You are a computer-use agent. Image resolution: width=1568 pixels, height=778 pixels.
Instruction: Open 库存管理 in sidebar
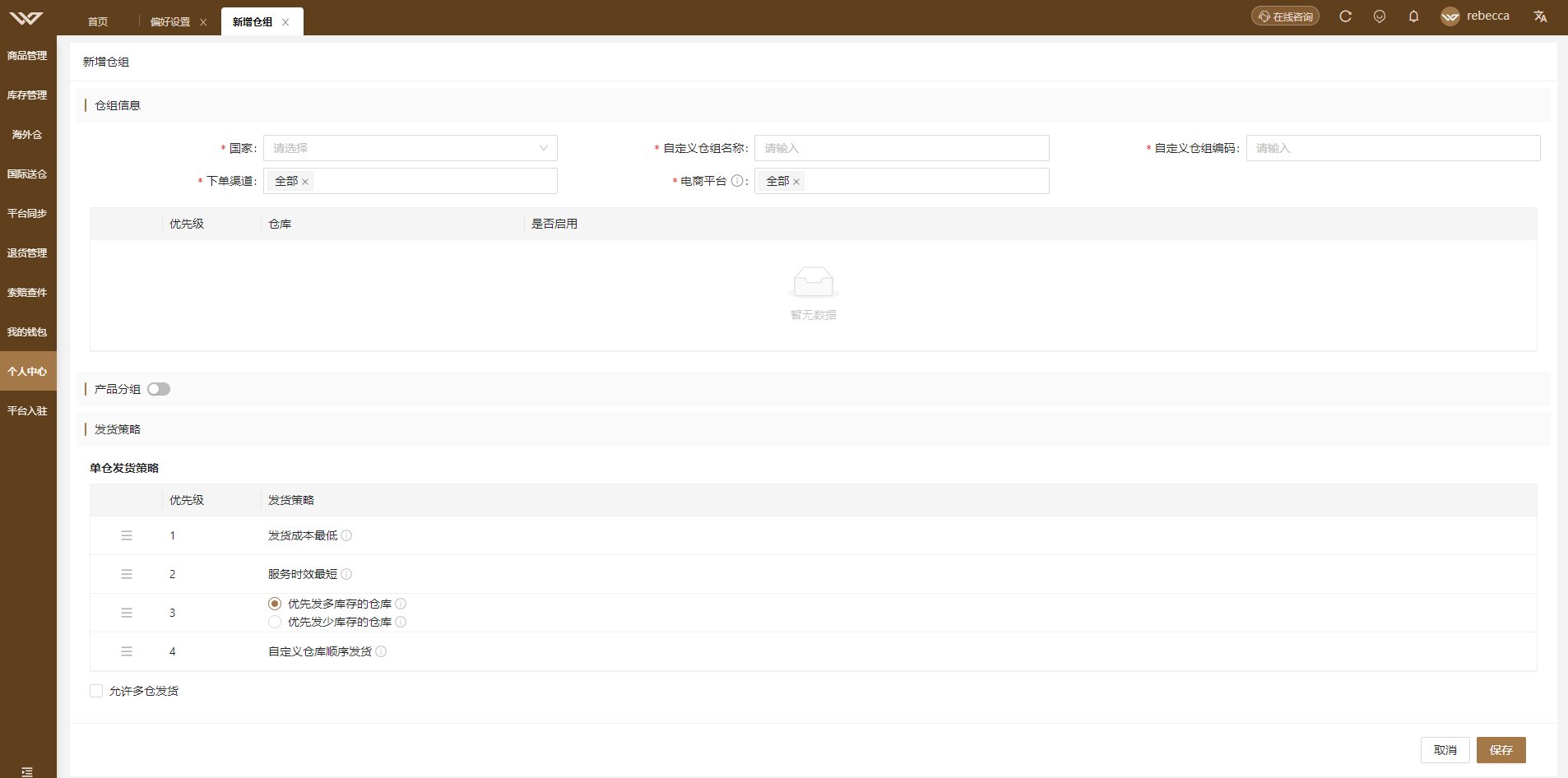[x=27, y=95]
